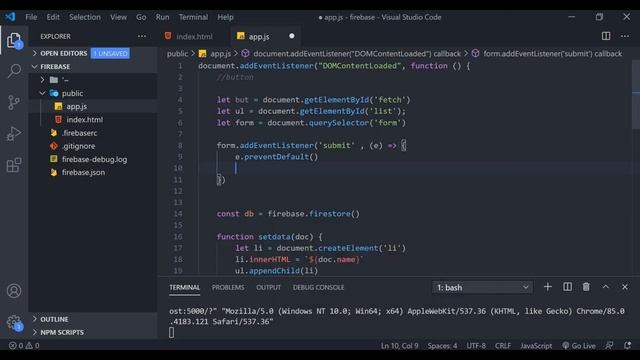
Task: Click 'Spaces: 4' indentation setting
Action: click(x=442, y=346)
